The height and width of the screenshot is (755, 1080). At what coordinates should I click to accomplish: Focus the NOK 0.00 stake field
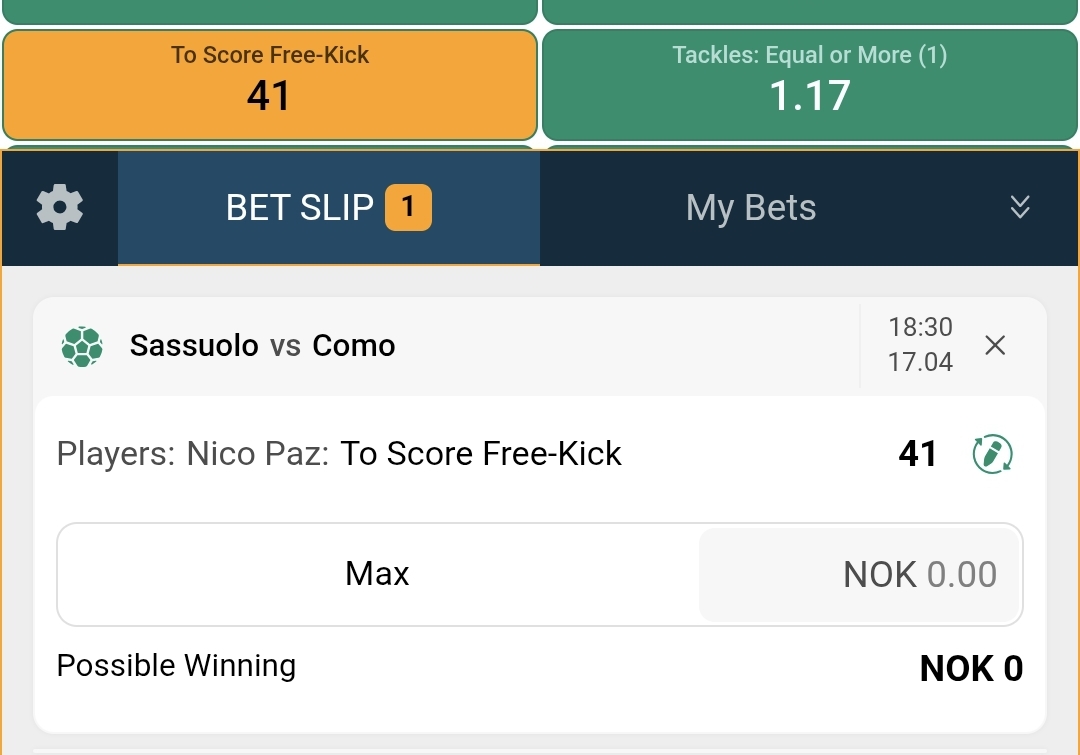point(860,575)
